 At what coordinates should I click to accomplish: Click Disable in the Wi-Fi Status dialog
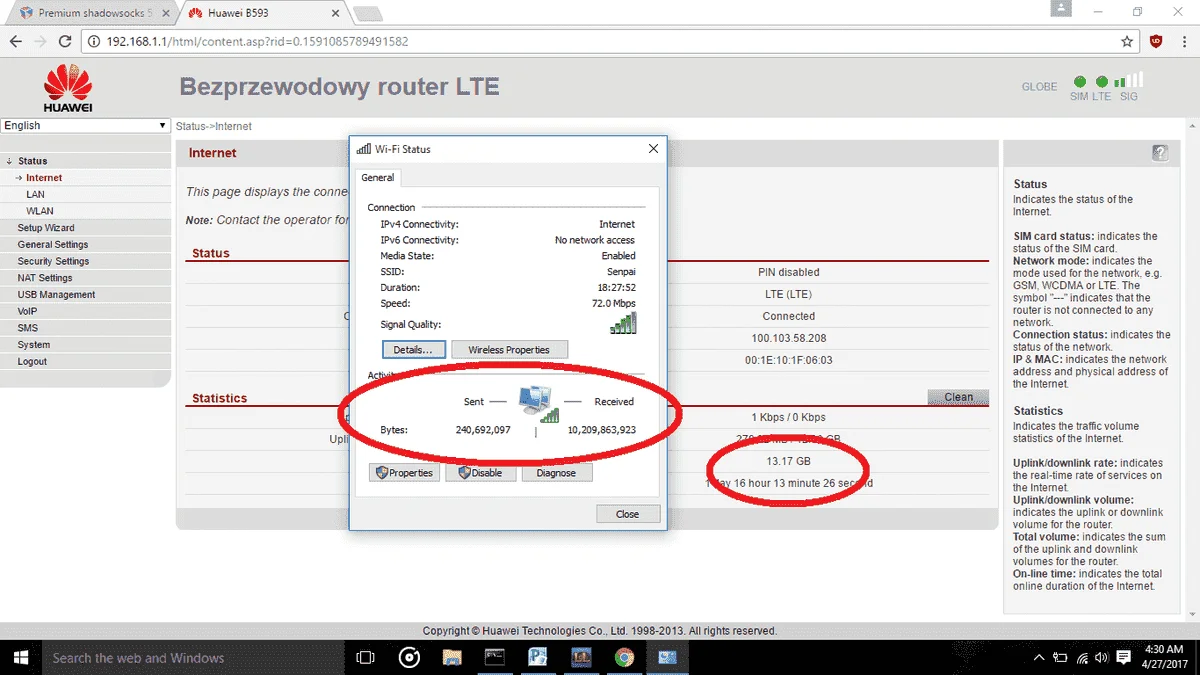coord(481,473)
